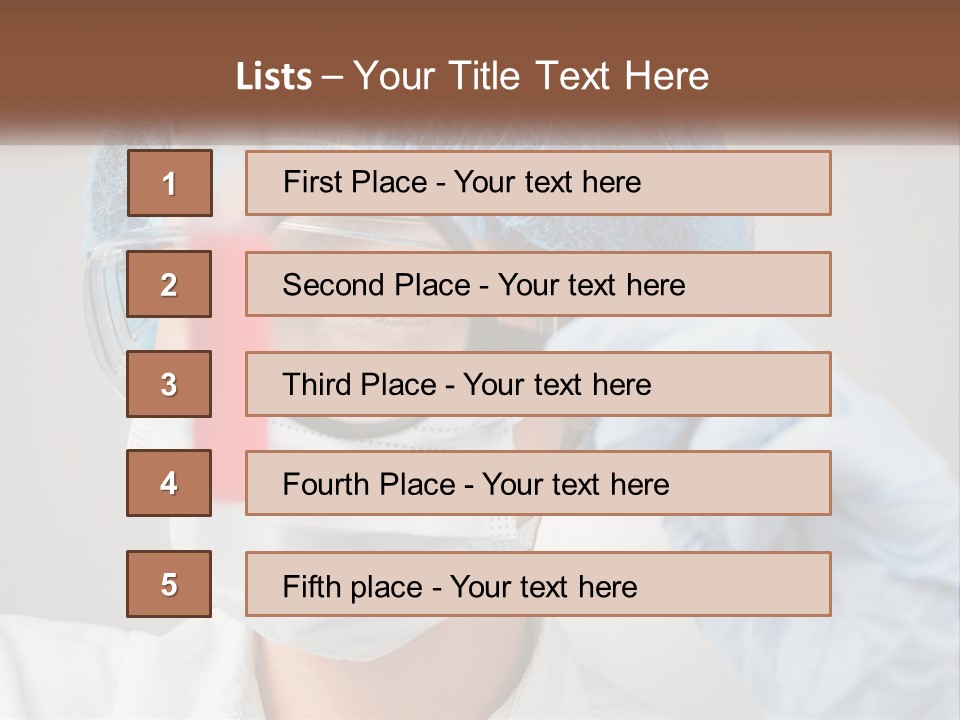Viewport: 960px width, 720px height.
Task: Select 'Your Title Text Here' in the heading
Action: (531, 77)
